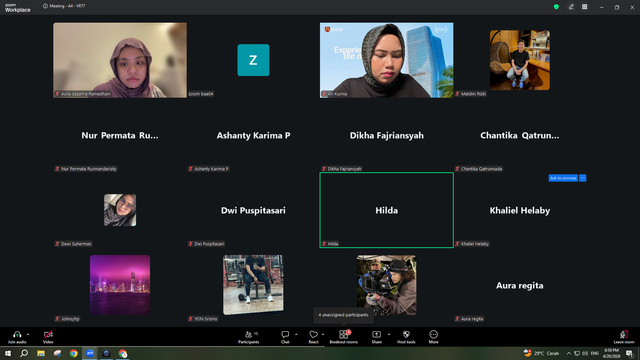Open the blue more-options button beside Ask to unmute
Screen dimensions: 640x360
coord(582,178)
